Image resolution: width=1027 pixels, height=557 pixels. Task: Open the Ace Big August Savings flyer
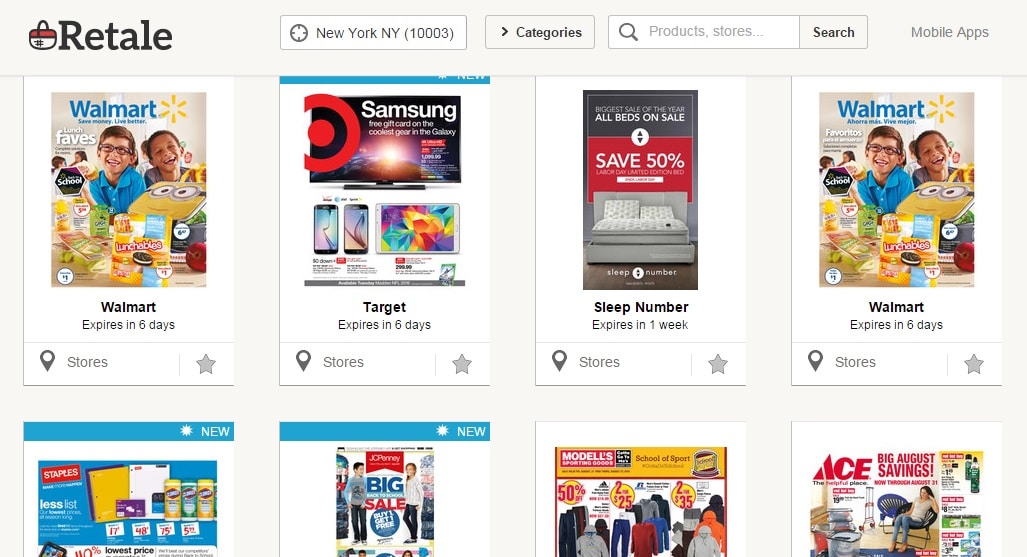[x=897, y=503]
